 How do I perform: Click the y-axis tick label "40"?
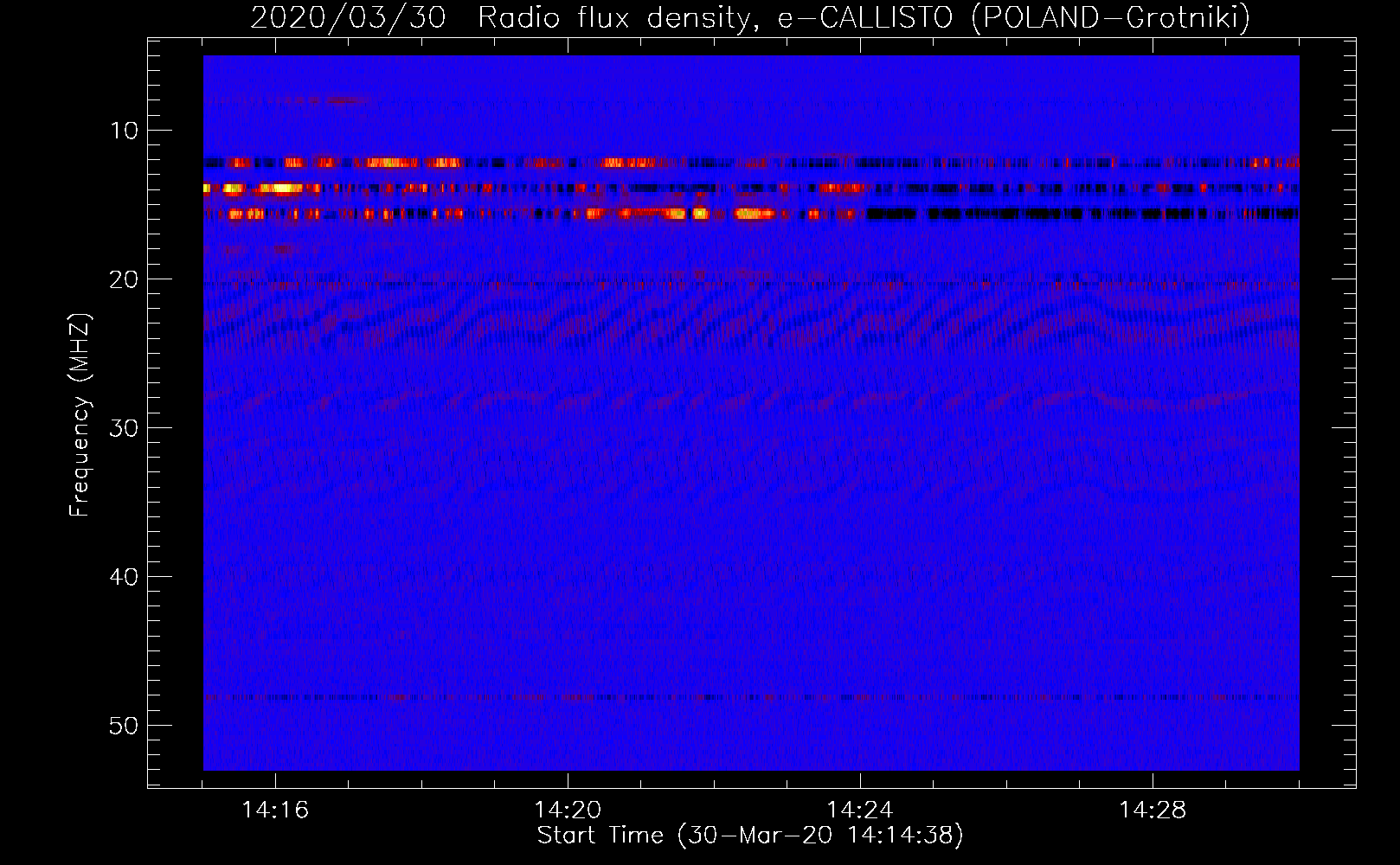(125, 577)
